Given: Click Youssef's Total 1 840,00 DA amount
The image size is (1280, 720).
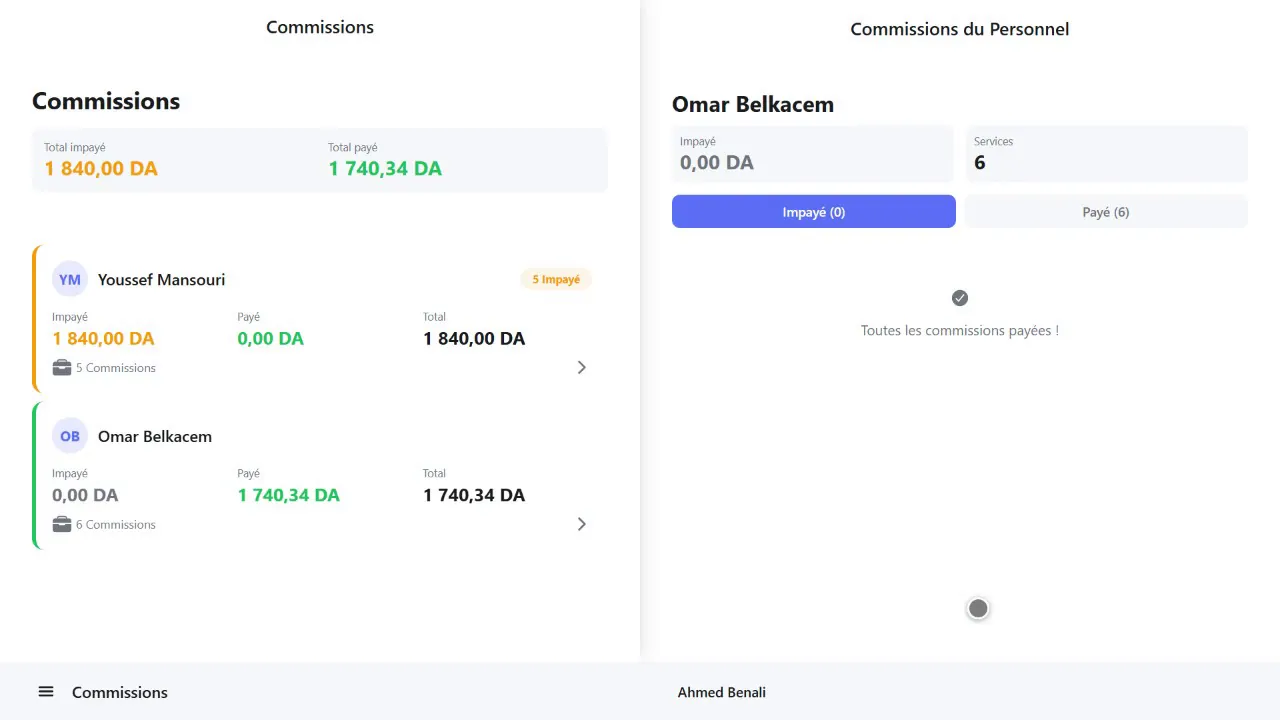Looking at the screenshot, I should click(x=474, y=339).
